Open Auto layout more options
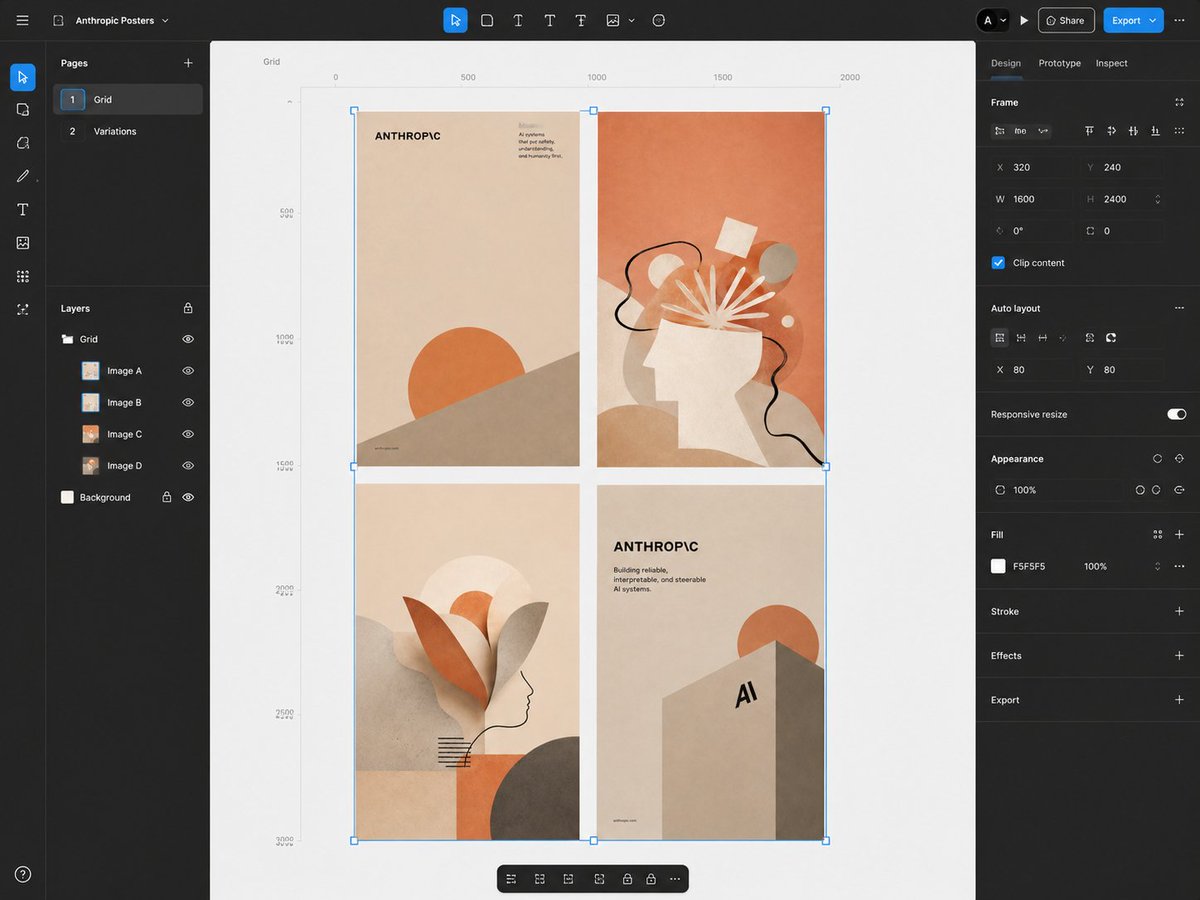Image resolution: width=1200 pixels, height=900 pixels. 1180,308
